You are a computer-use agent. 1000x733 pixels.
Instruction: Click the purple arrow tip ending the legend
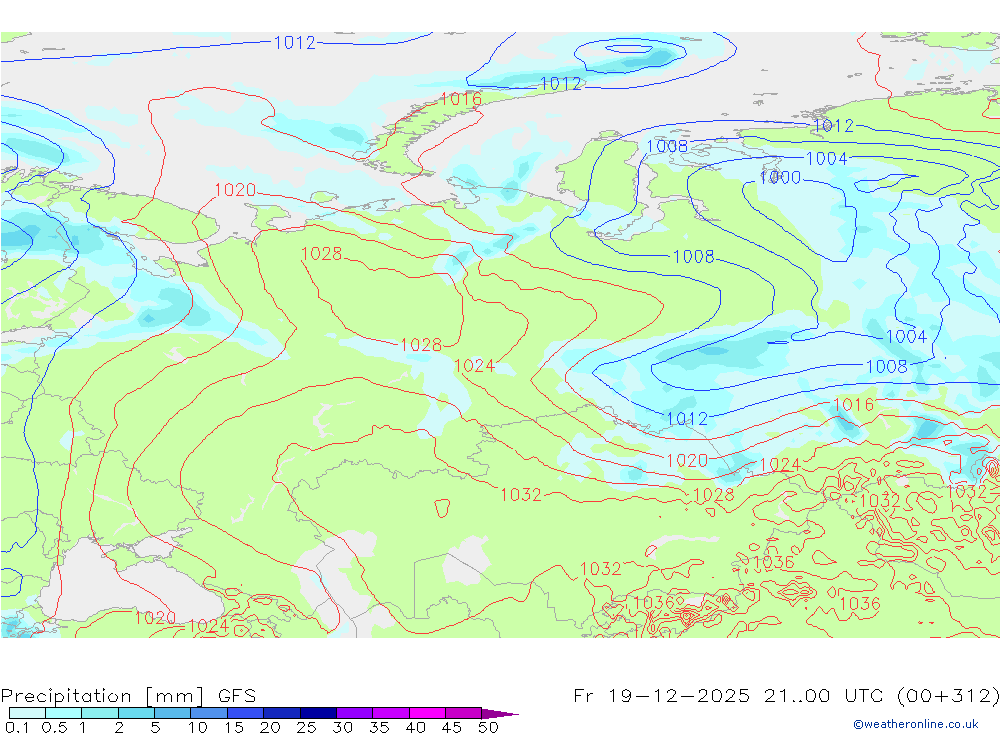tap(500, 714)
